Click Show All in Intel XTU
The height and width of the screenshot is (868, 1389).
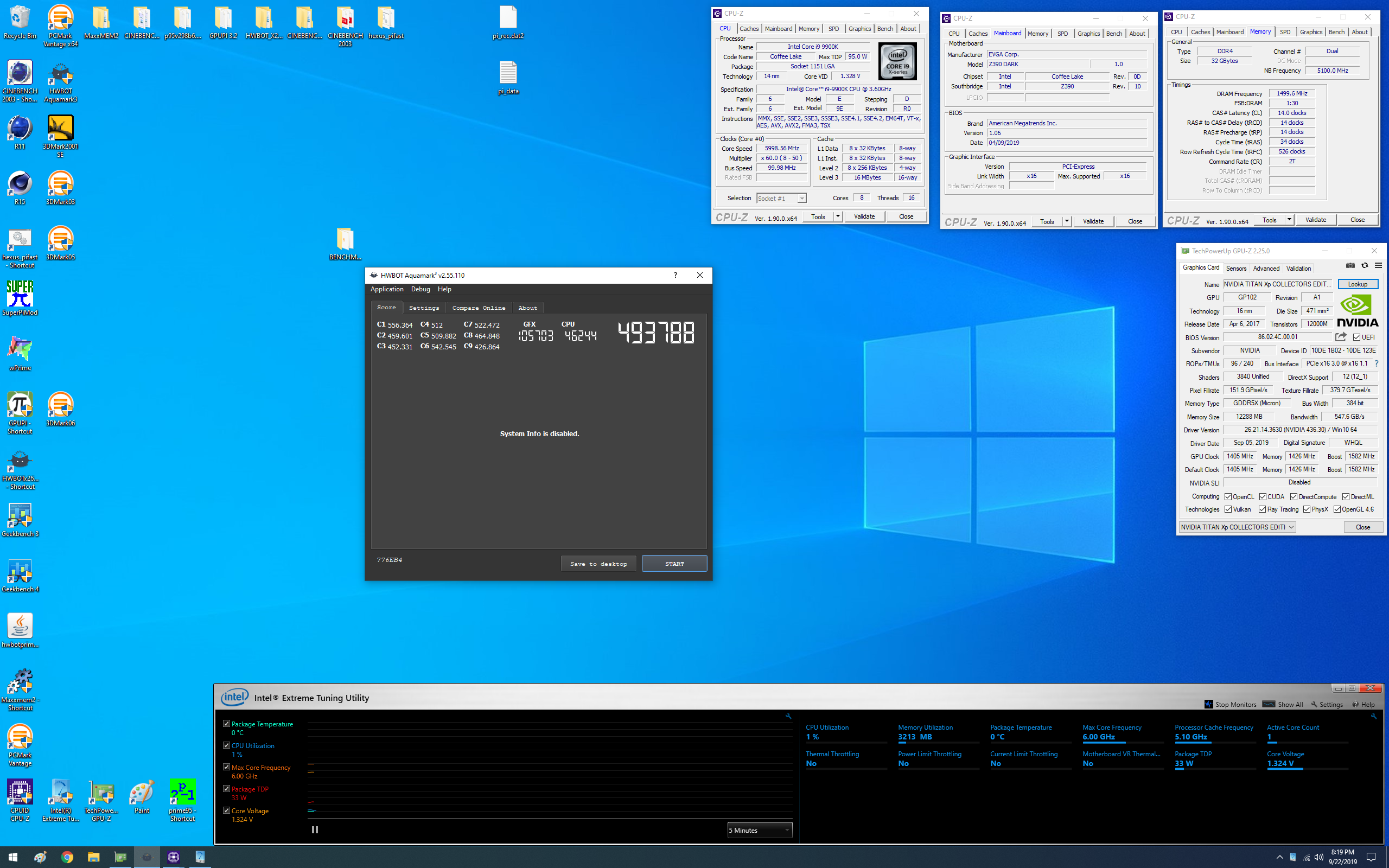(1283, 704)
